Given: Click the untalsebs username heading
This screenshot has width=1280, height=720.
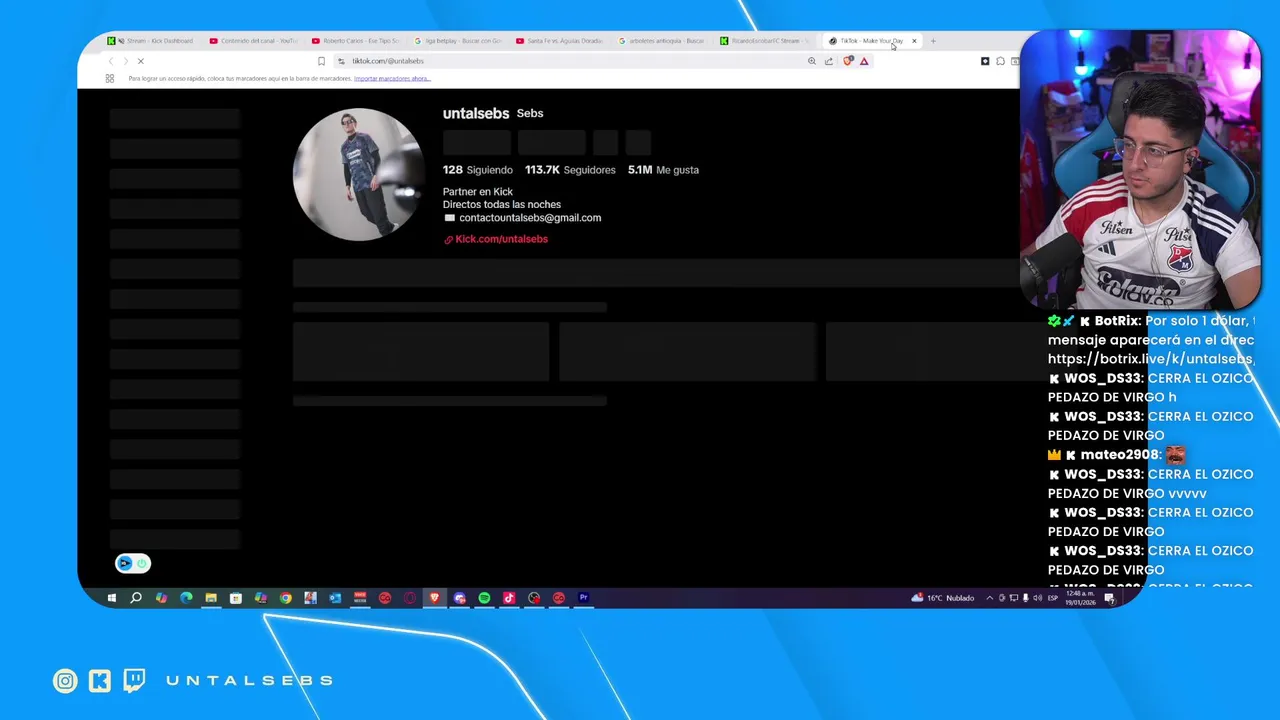Looking at the screenshot, I should [476, 113].
